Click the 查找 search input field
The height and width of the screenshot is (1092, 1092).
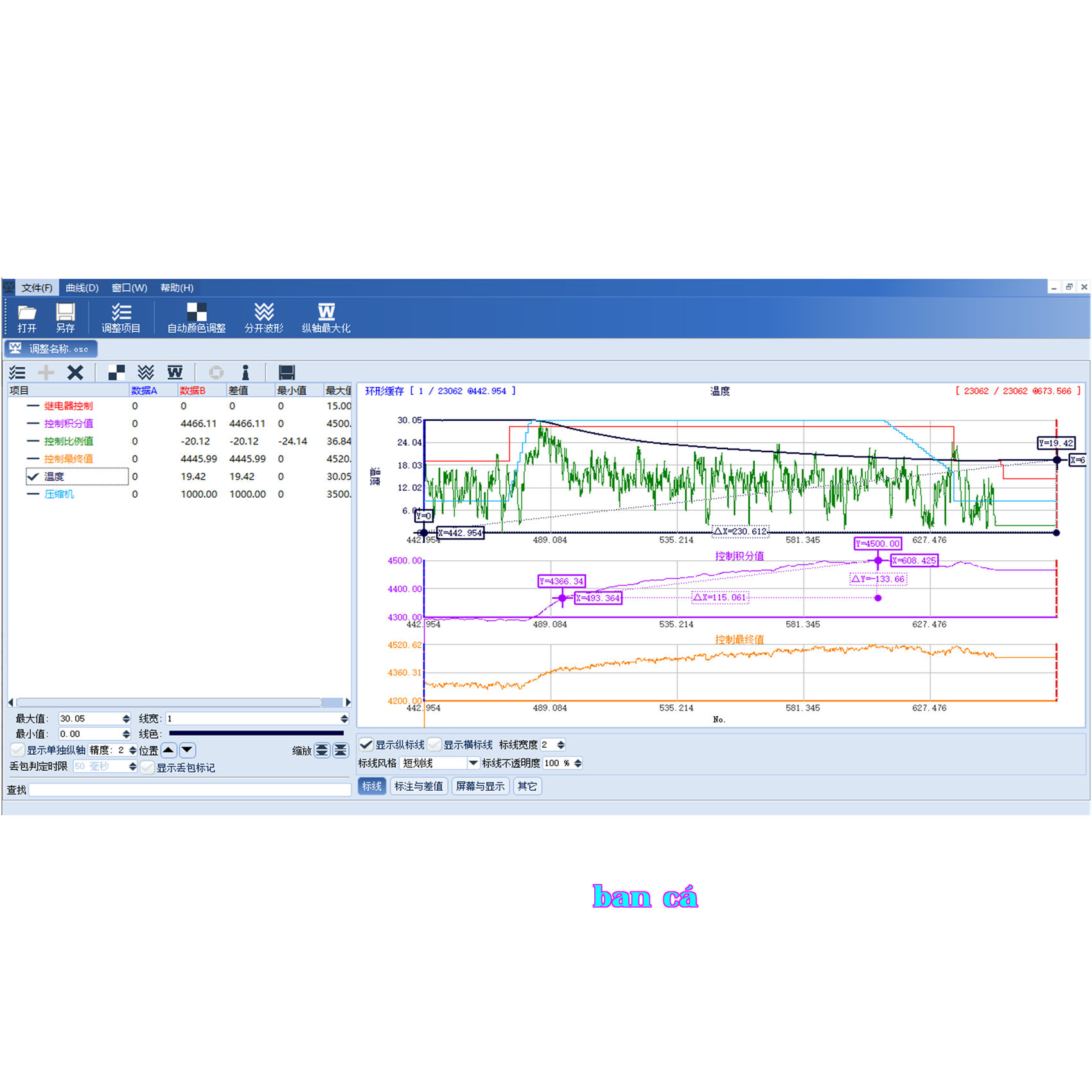tap(189, 790)
